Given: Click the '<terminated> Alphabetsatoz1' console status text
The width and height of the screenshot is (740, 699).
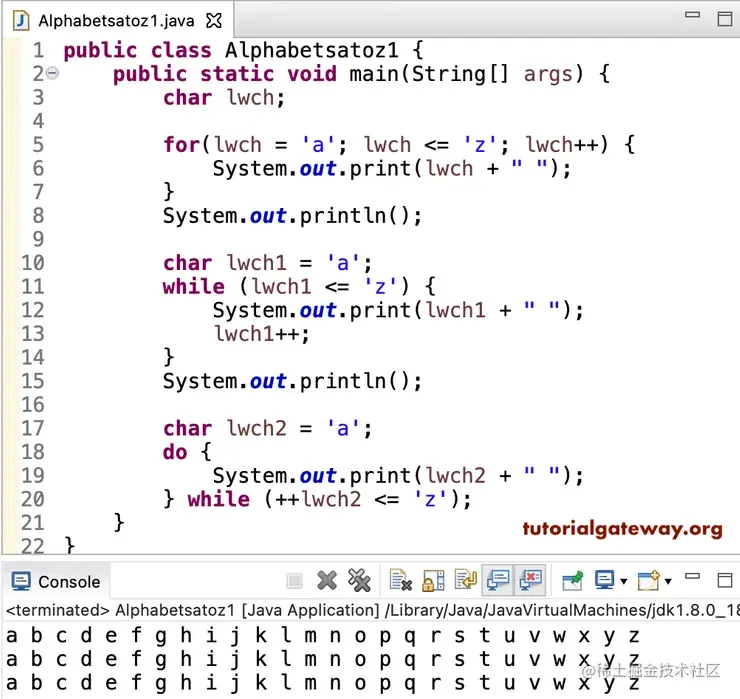Looking at the screenshot, I should 120,610.
